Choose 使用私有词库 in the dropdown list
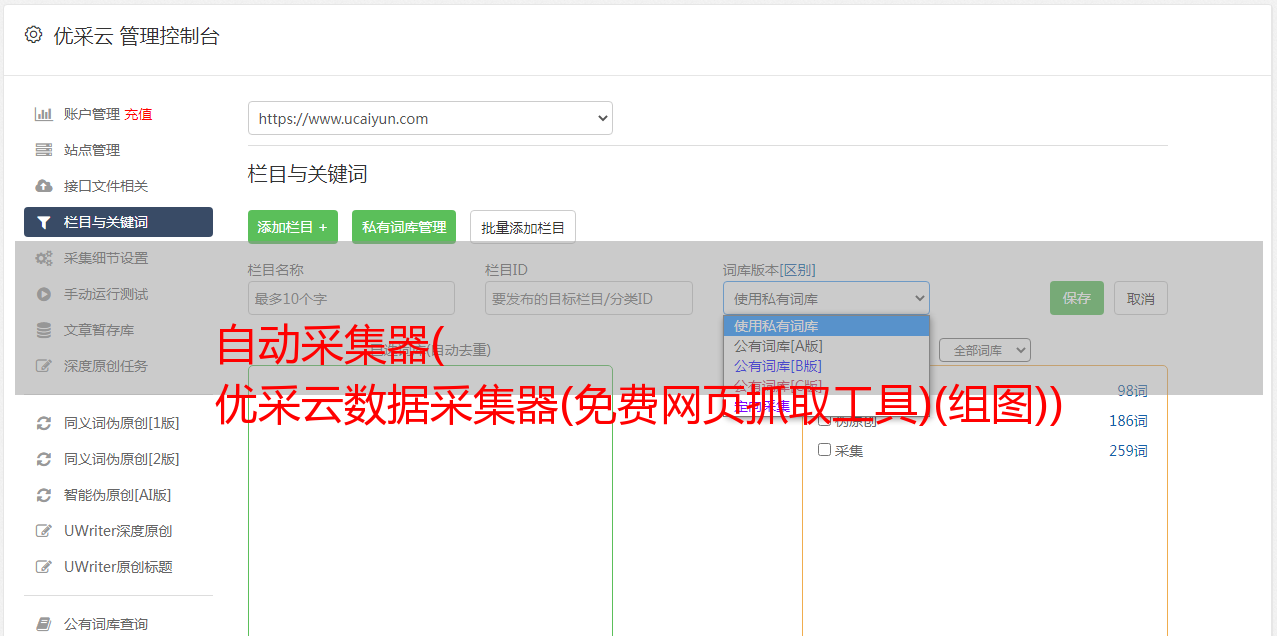 click(826, 326)
